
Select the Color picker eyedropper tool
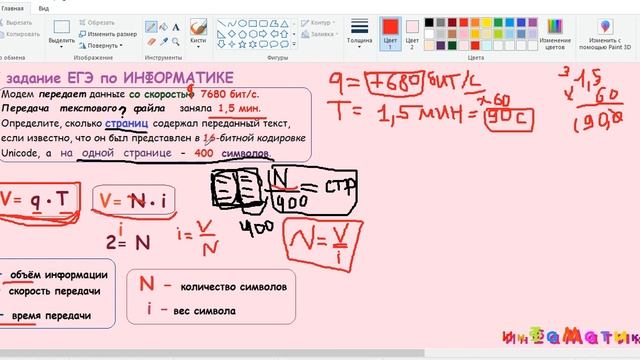click(x=164, y=41)
